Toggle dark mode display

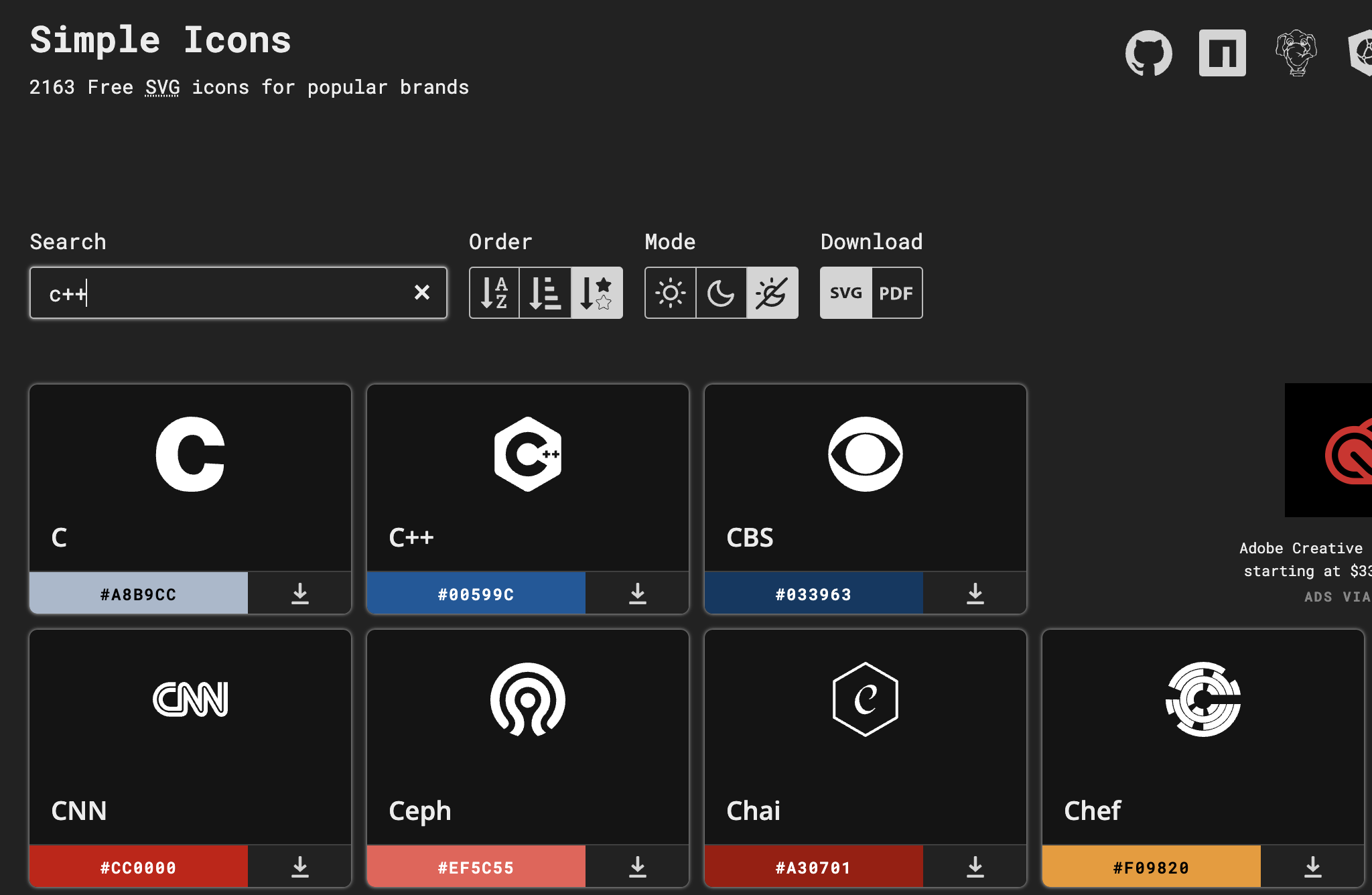pyautogui.click(x=719, y=293)
